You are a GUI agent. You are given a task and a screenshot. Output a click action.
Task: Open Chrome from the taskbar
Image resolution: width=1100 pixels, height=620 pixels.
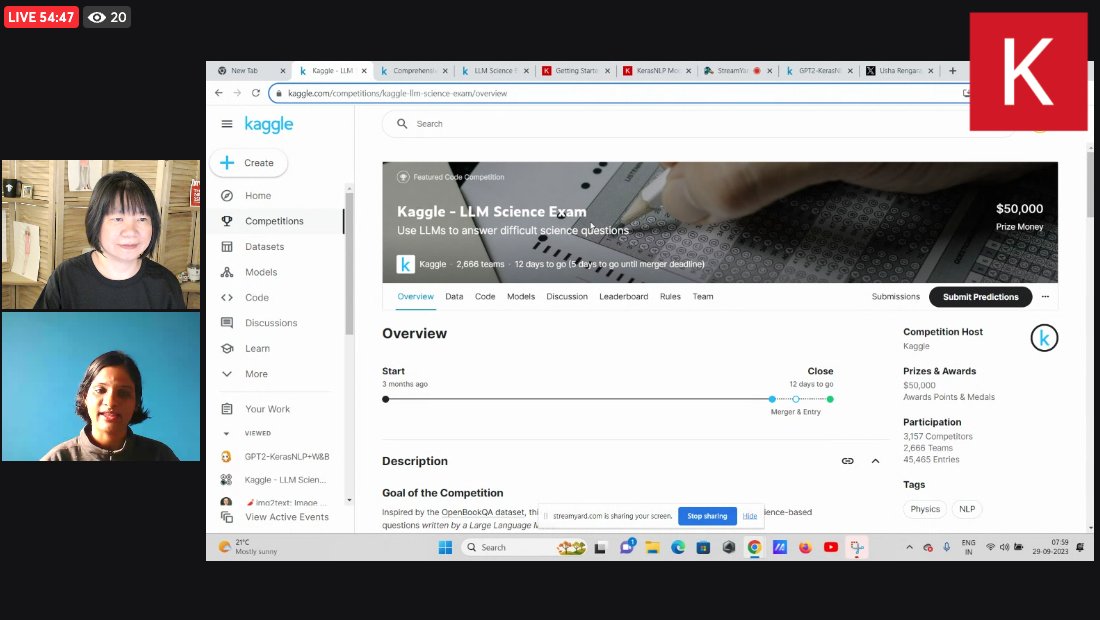pos(754,548)
